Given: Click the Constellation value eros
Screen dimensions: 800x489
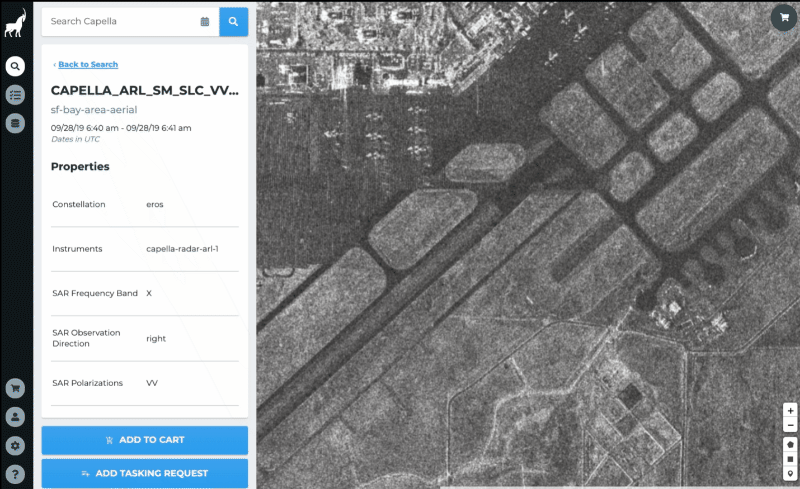Looking at the screenshot, I should [155, 204].
